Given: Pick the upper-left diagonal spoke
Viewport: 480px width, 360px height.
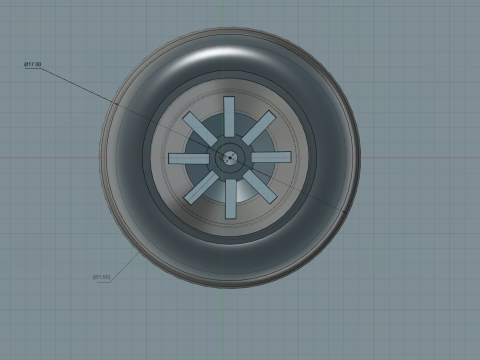Looking at the screenshot, I should (x=199, y=128).
